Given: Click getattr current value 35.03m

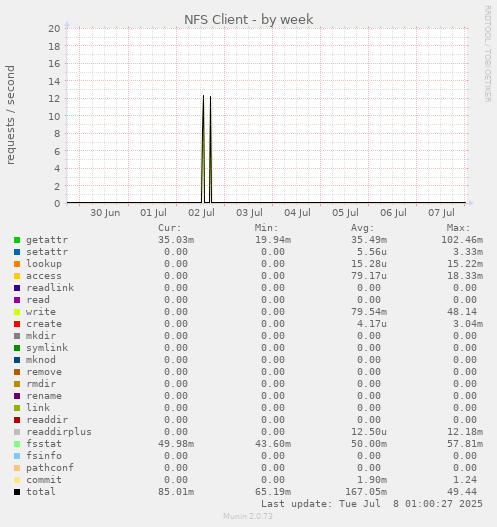Looking at the screenshot, I should coord(176,240).
